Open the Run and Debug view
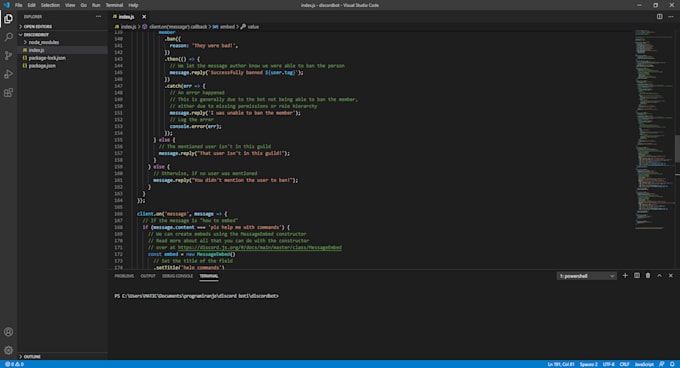This screenshot has width=680, height=368. [8, 74]
